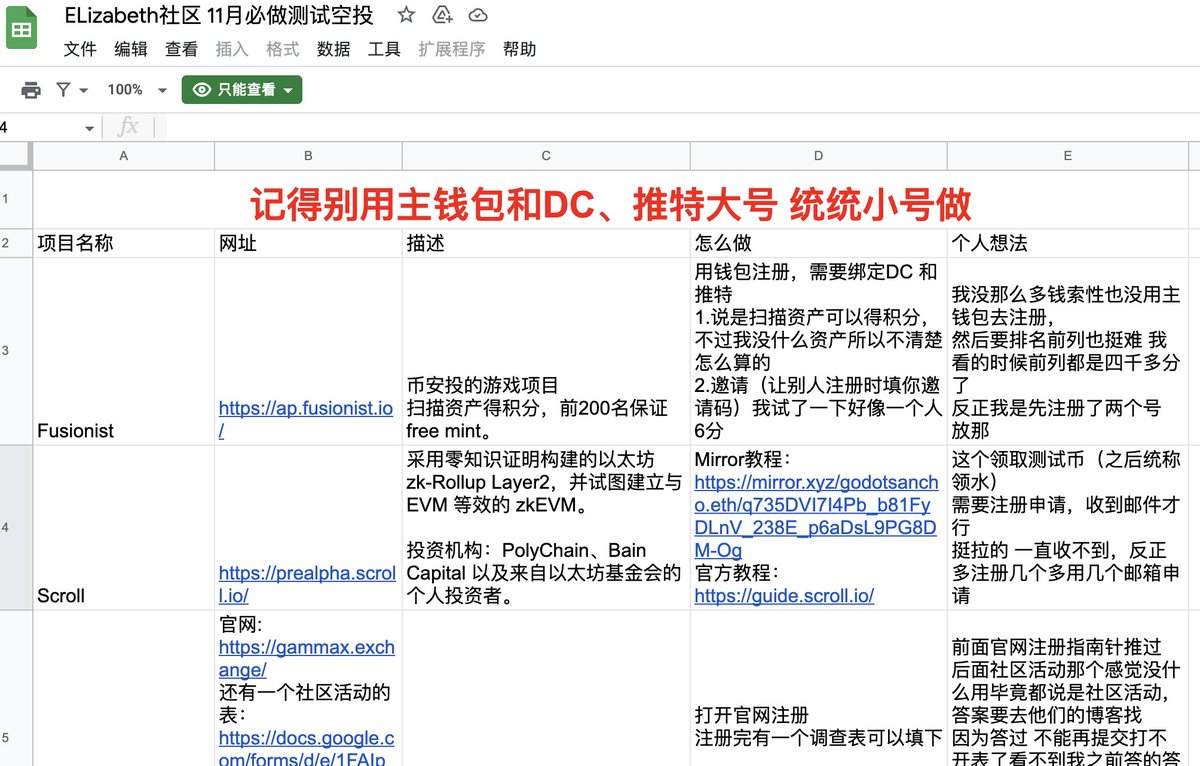Select column A header
This screenshot has height=766, width=1200.
click(x=124, y=156)
